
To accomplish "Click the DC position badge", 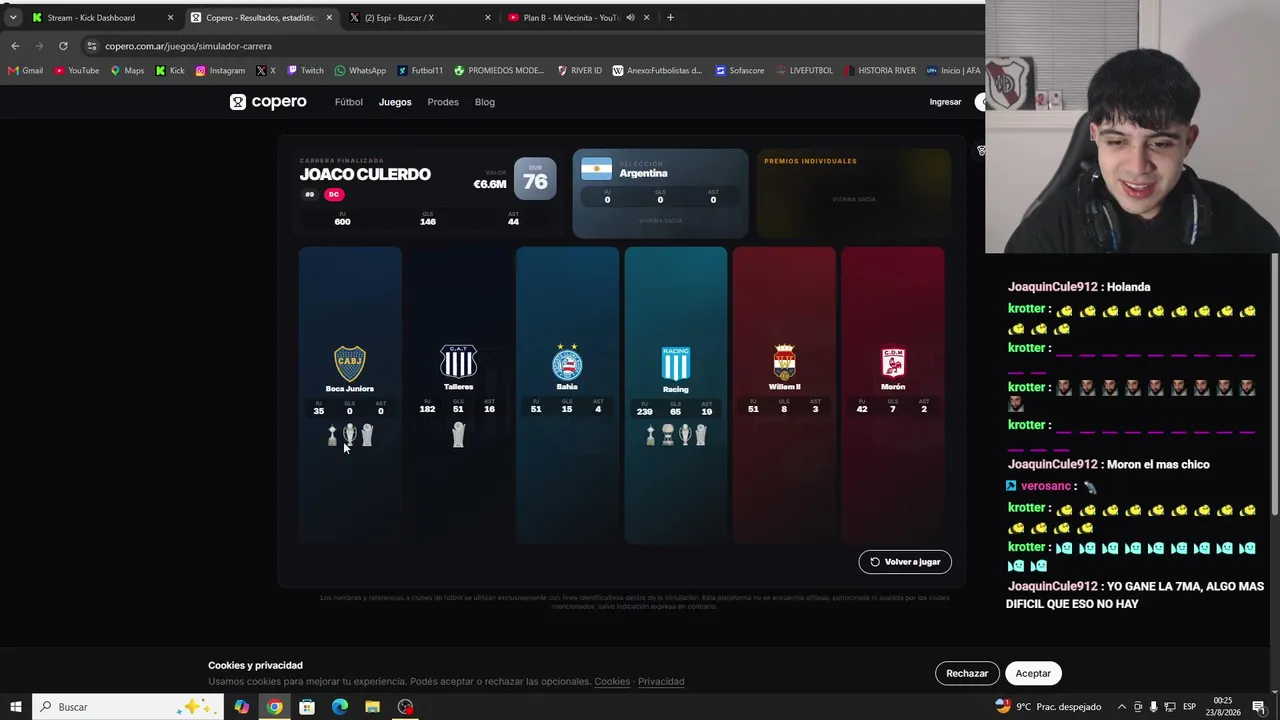I will (334, 195).
